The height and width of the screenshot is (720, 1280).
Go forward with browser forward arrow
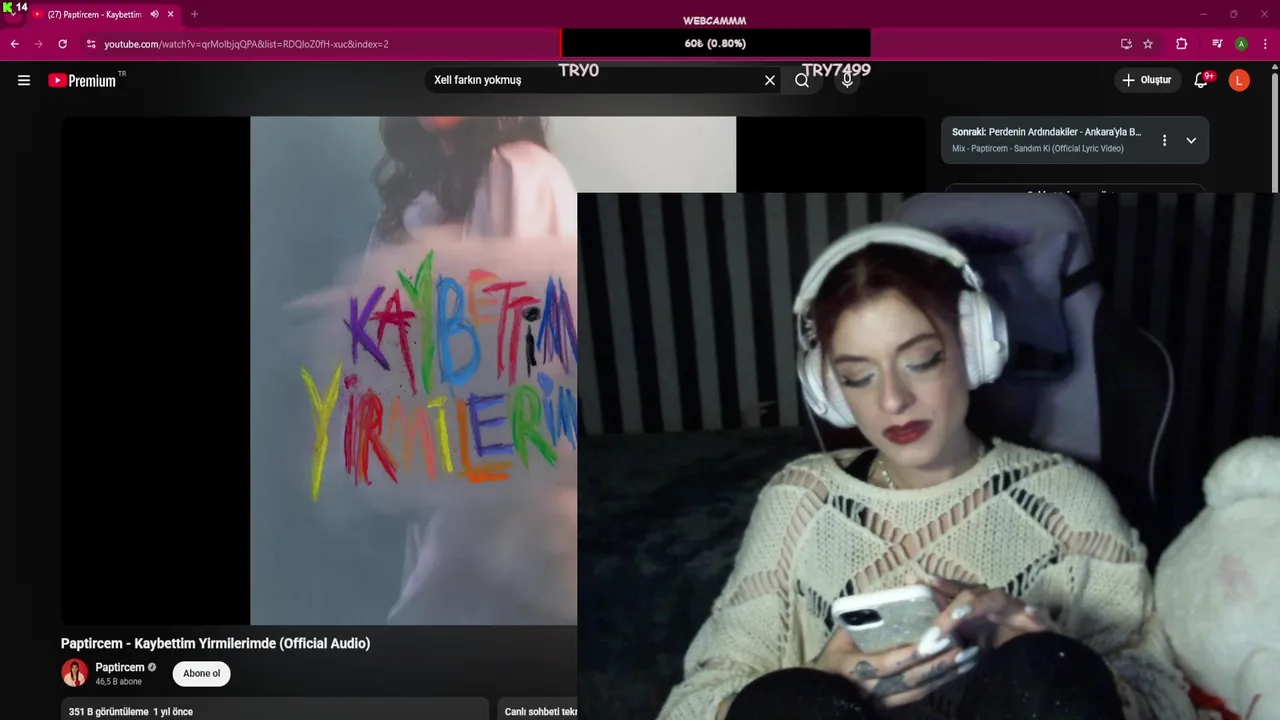pyautogui.click(x=38, y=44)
